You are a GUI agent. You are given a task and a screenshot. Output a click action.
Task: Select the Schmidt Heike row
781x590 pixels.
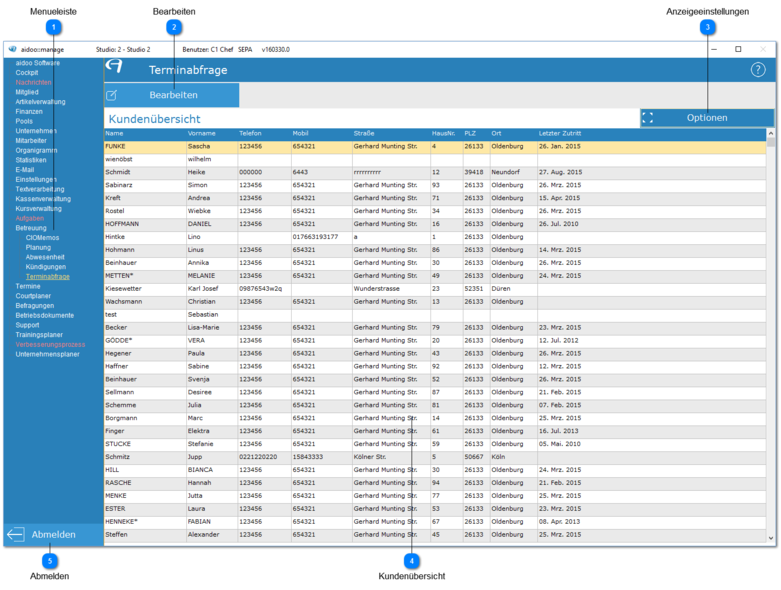click(435, 172)
